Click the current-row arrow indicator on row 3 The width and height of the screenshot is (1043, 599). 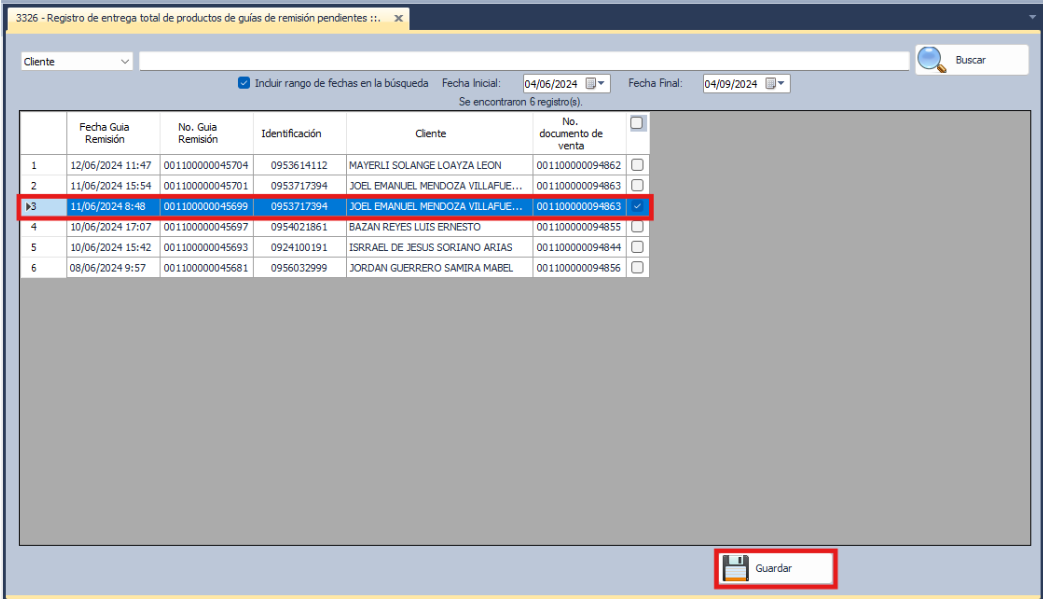(x=28, y=206)
